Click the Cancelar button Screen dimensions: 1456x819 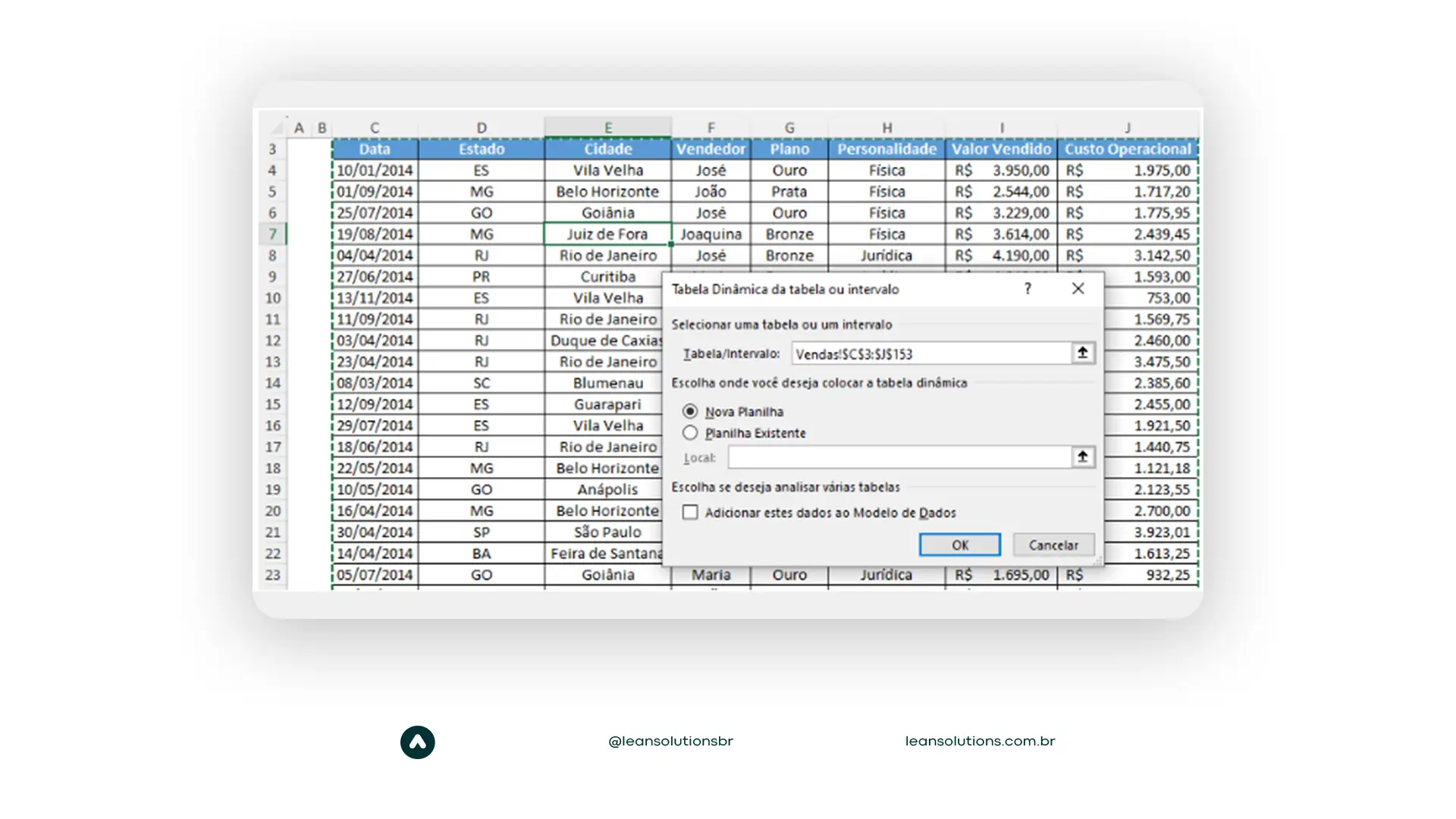point(1053,544)
